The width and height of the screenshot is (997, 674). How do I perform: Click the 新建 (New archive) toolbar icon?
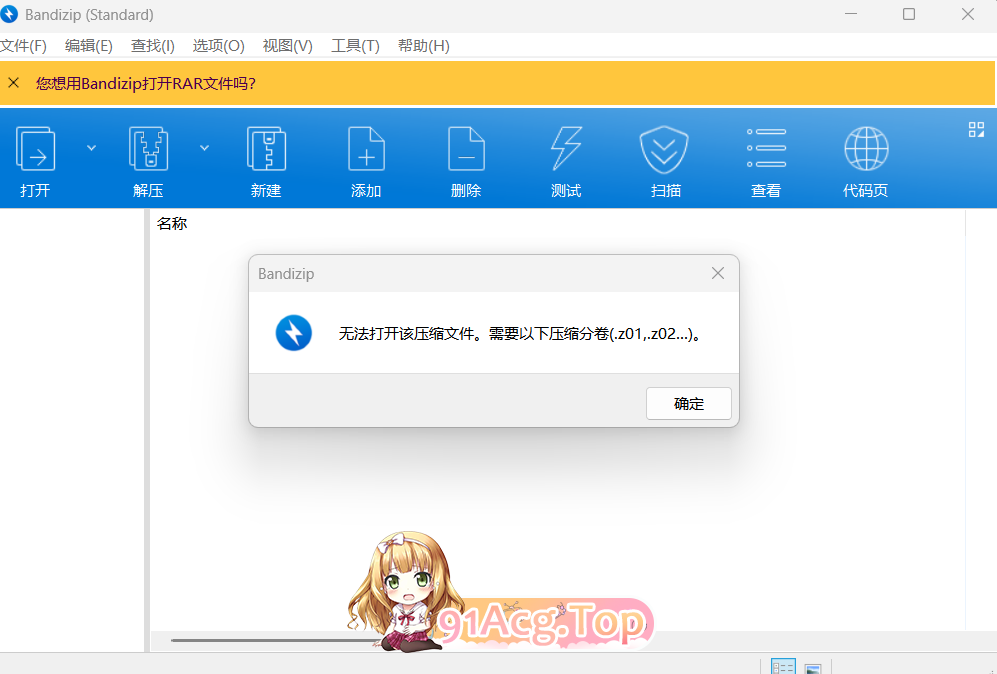pos(266,150)
